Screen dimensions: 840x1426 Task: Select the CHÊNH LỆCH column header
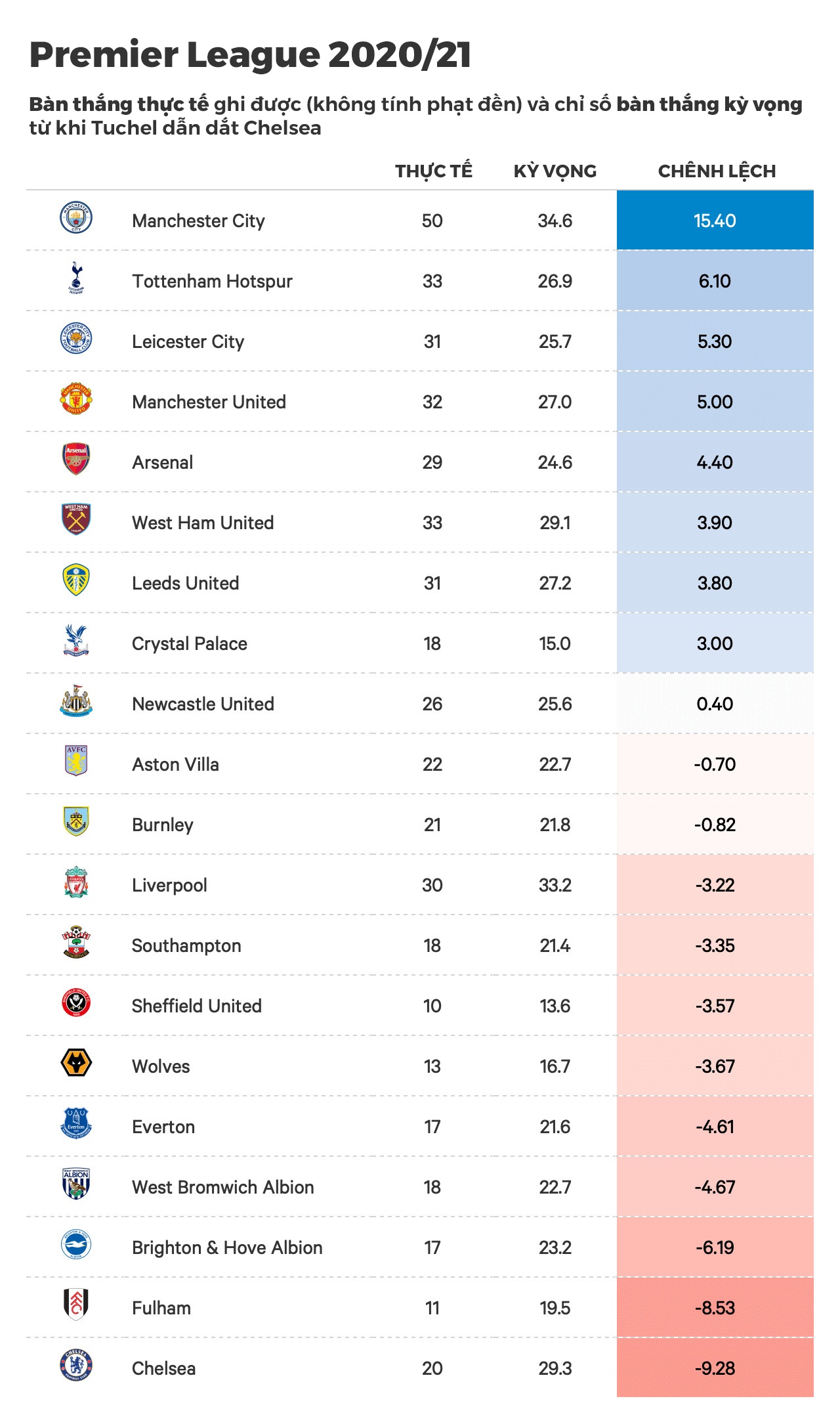(717, 171)
